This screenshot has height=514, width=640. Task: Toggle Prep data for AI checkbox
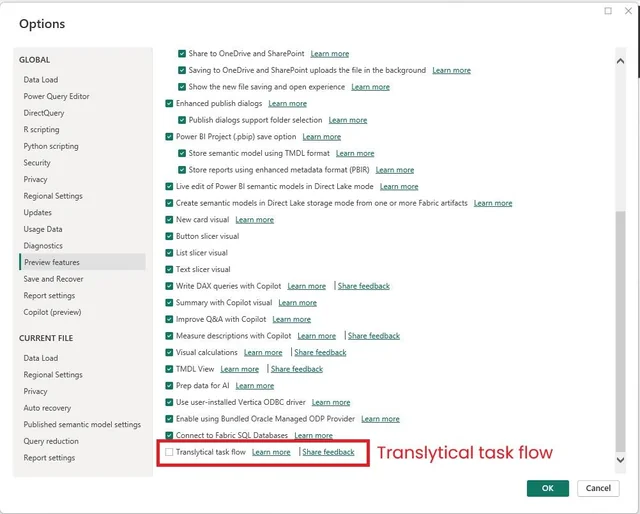click(x=169, y=385)
